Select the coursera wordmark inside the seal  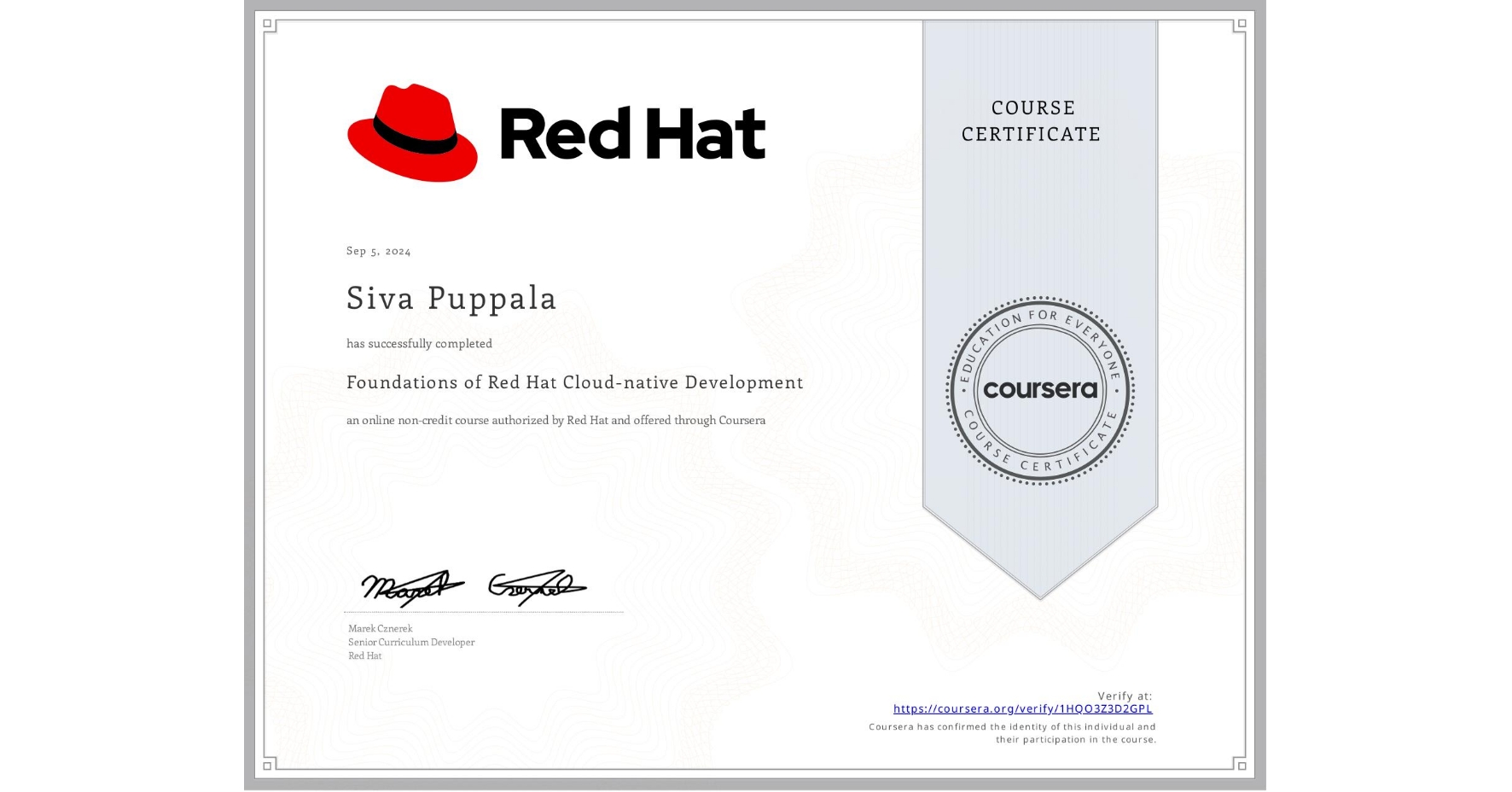1040,391
